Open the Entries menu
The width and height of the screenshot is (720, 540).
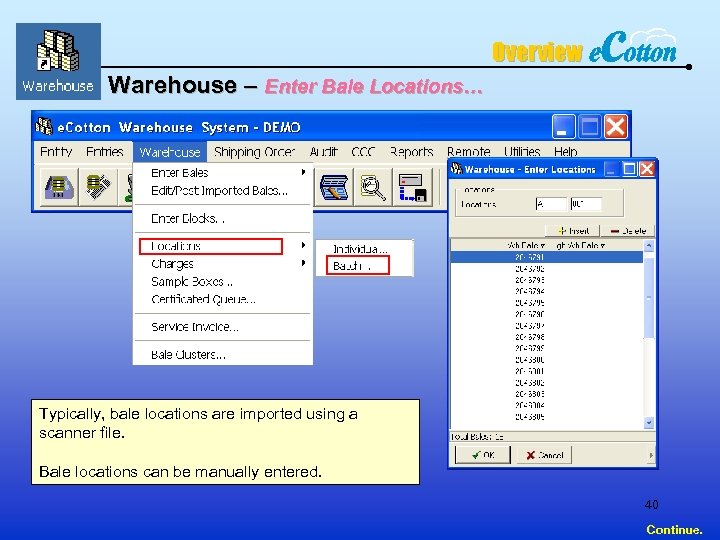point(105,152)
